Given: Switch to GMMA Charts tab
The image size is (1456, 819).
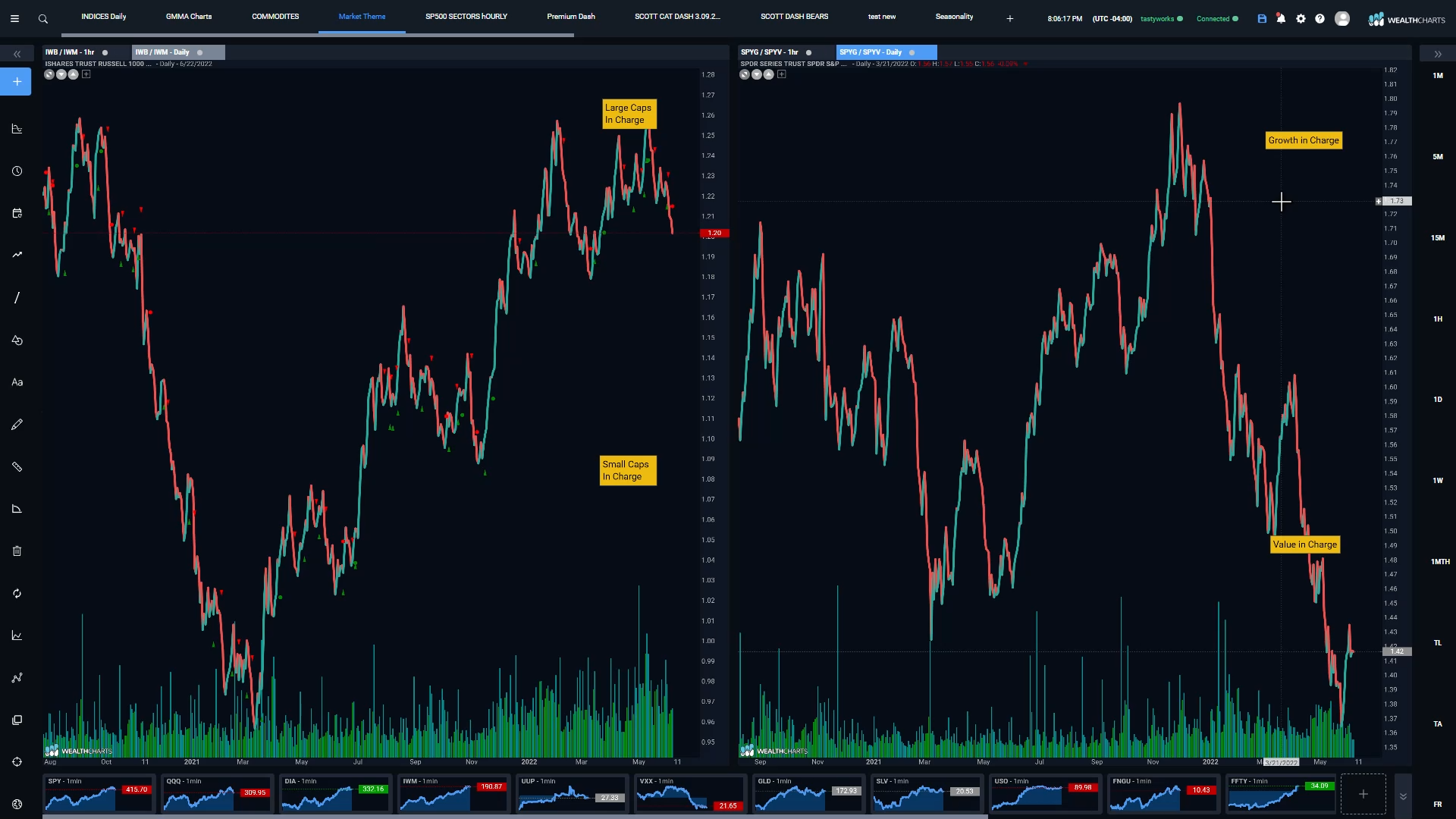Looking at the screenshot, I should (x=189, y=17).
